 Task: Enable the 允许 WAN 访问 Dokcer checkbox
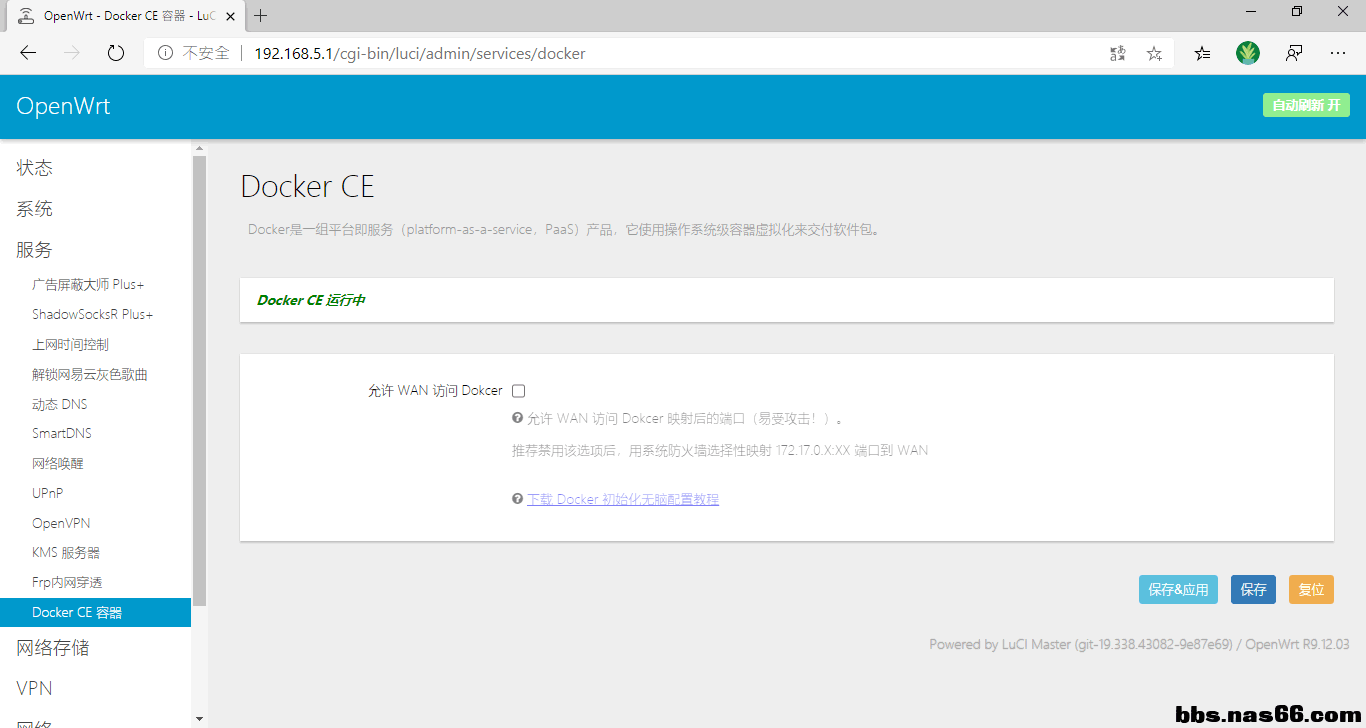point(519,391)
